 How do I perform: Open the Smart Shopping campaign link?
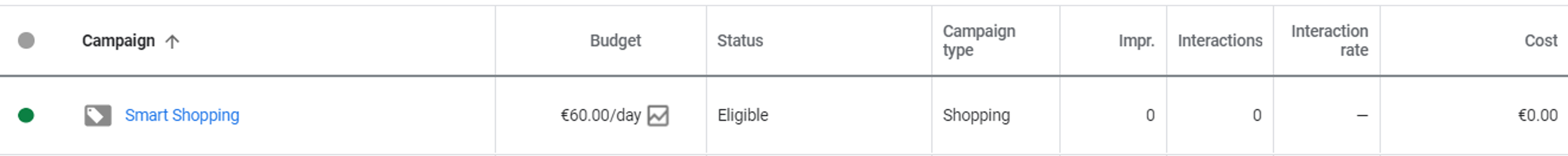point(182,115)
